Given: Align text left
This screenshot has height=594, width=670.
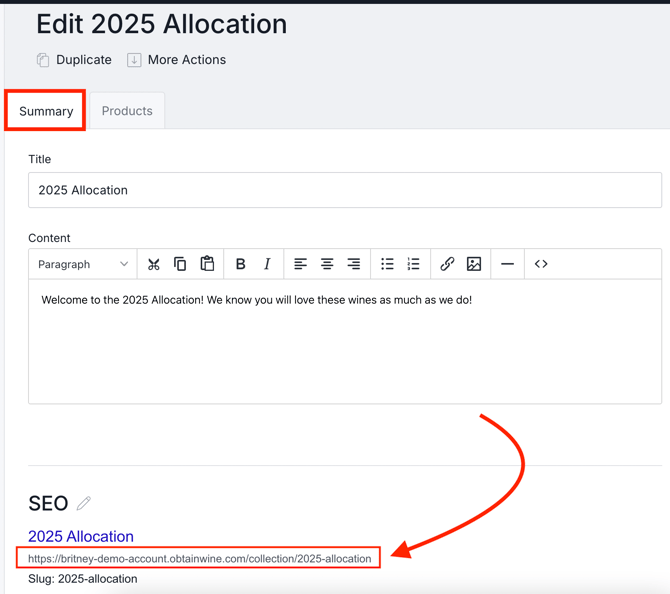Looking at the screenshot, I should click(300, 264).
